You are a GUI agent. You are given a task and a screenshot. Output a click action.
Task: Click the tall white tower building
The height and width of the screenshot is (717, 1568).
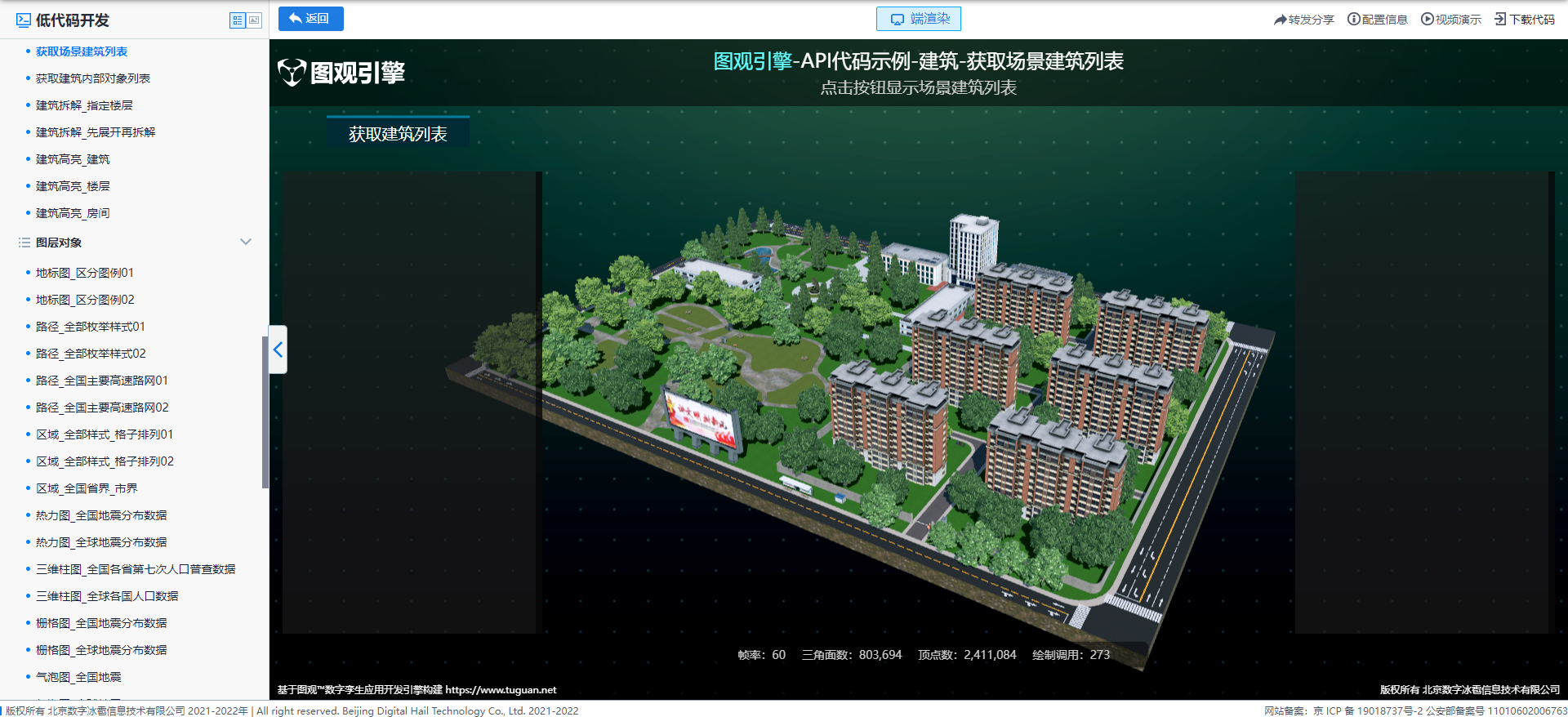coord(972,247)
